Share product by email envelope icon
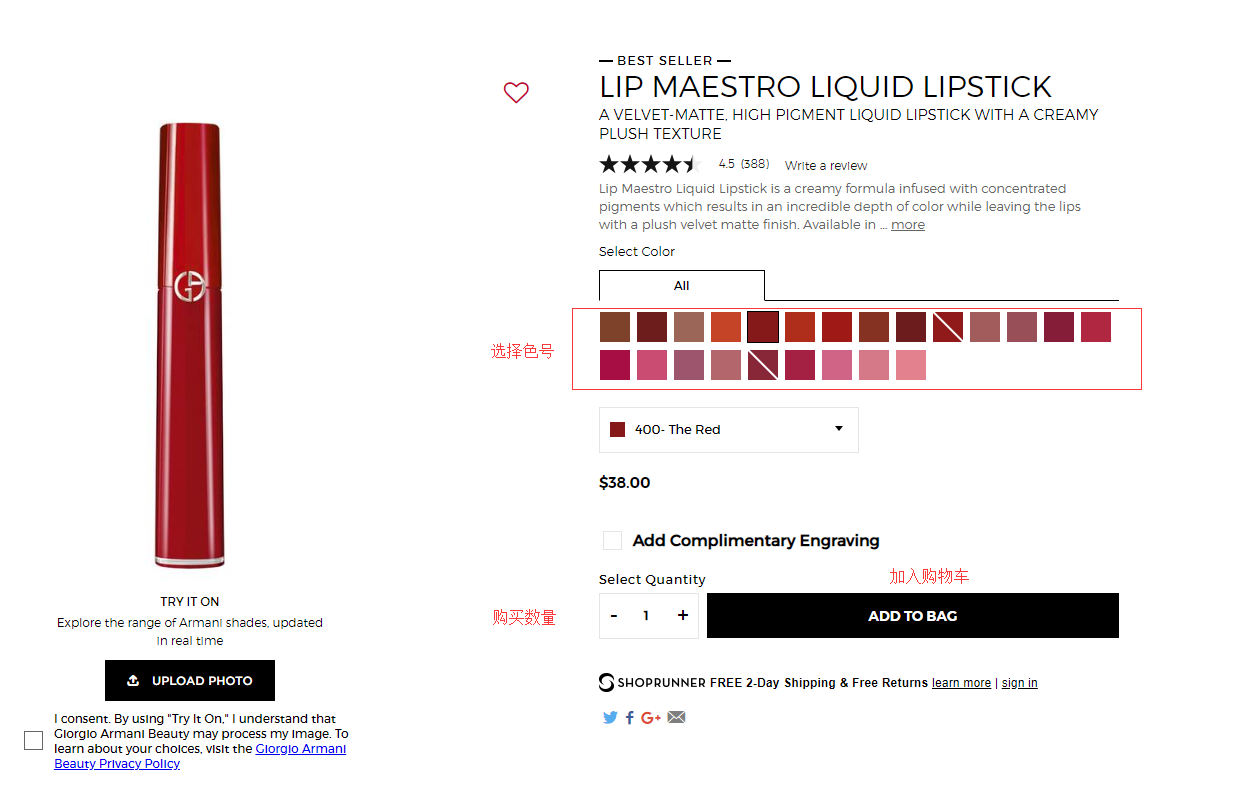 pos(677,717)
